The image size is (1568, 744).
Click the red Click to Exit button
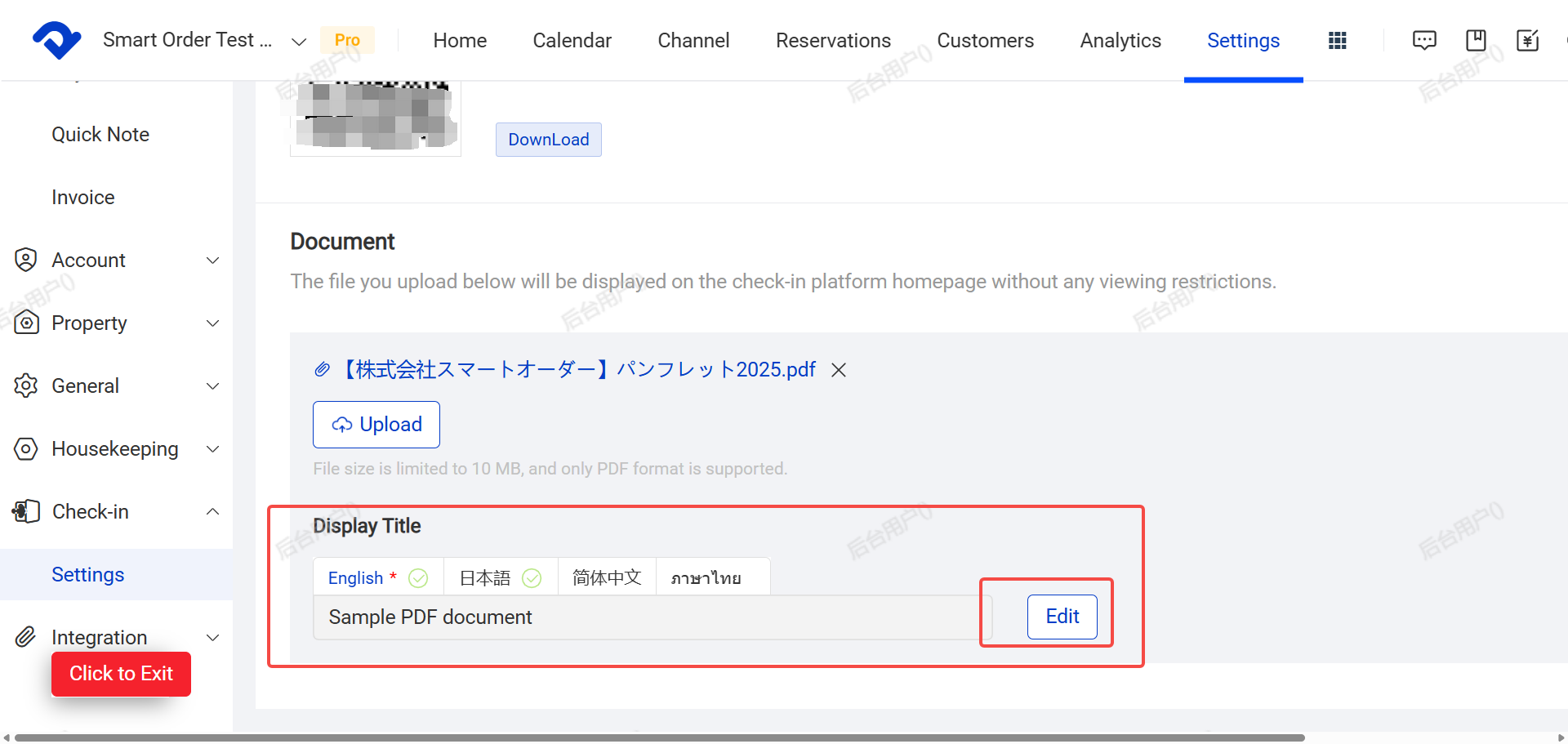tap(121, 674)
